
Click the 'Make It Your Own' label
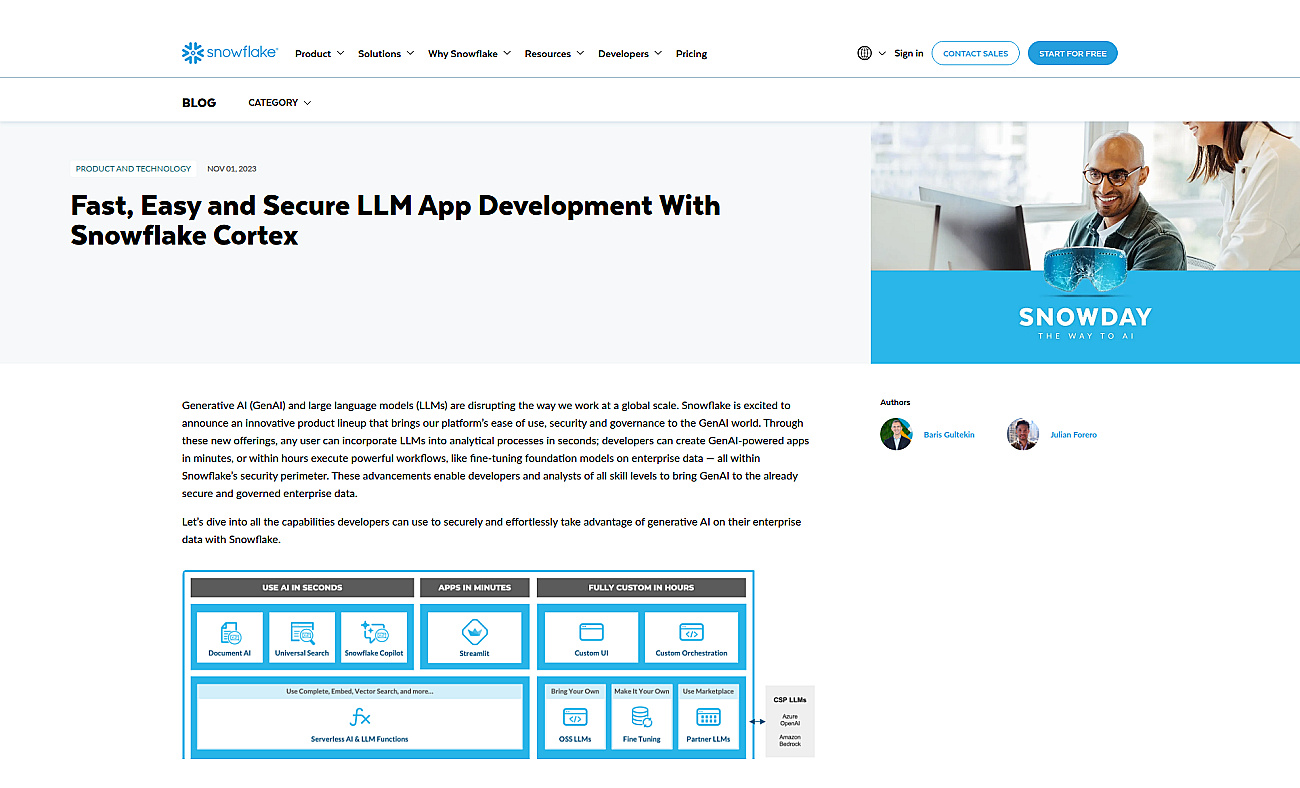pyautogui.click(x=642, y=691)
